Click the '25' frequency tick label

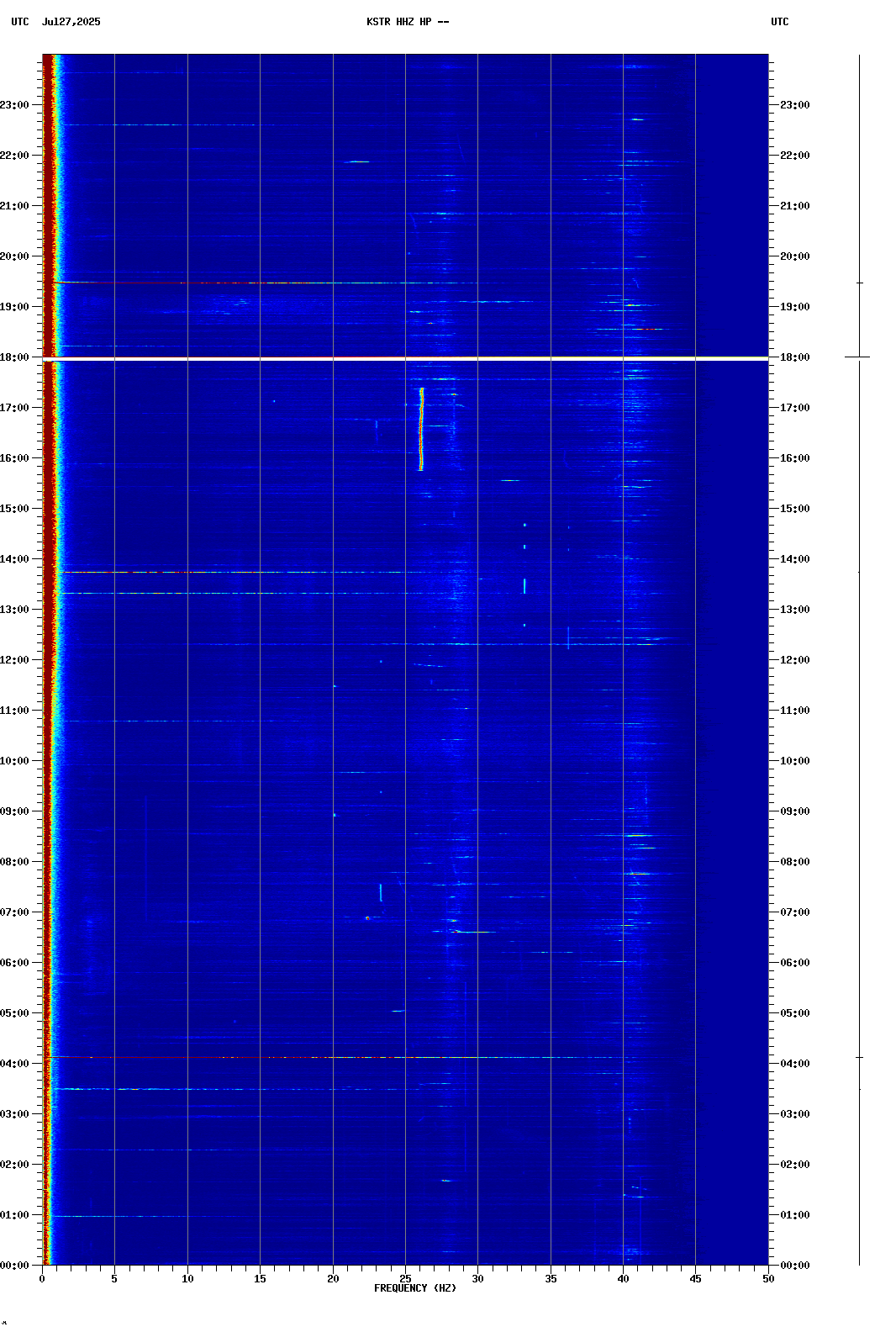pyautogui.click(x=405, y=1279)
